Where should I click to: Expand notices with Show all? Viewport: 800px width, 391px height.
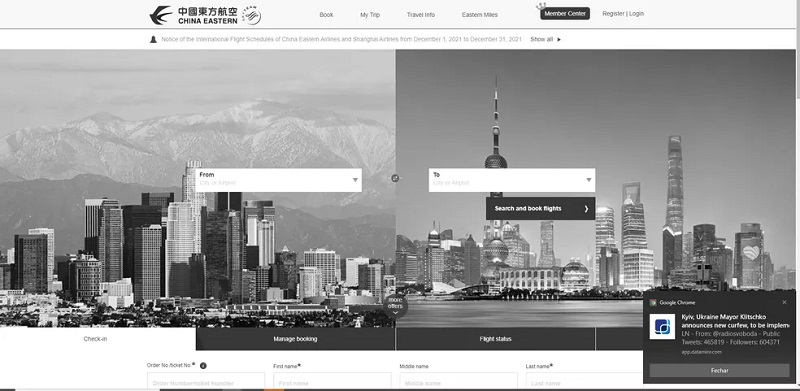coord(545,39)
